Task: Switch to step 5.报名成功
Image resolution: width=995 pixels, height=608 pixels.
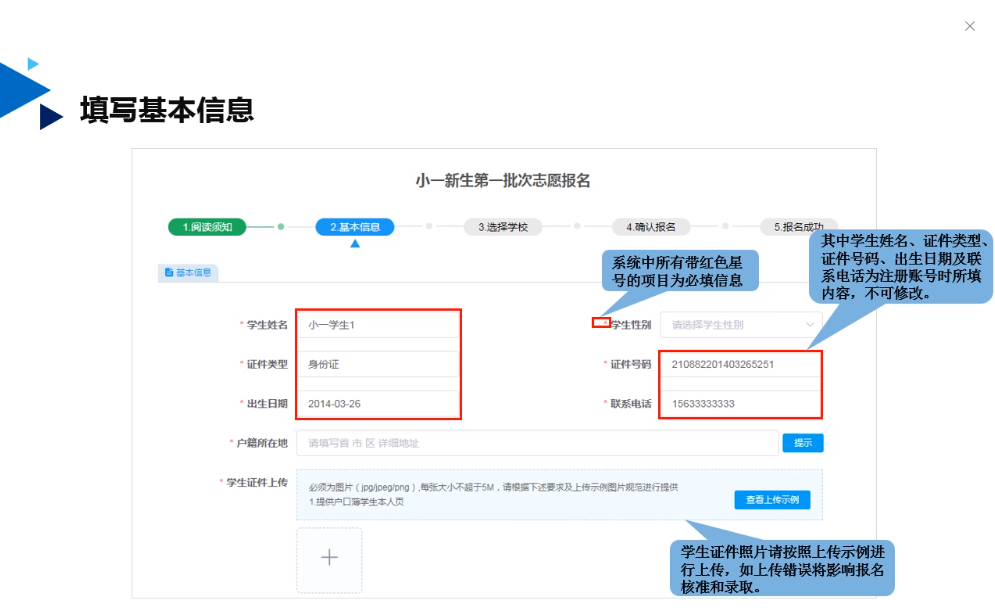Action: click(796, 227)
